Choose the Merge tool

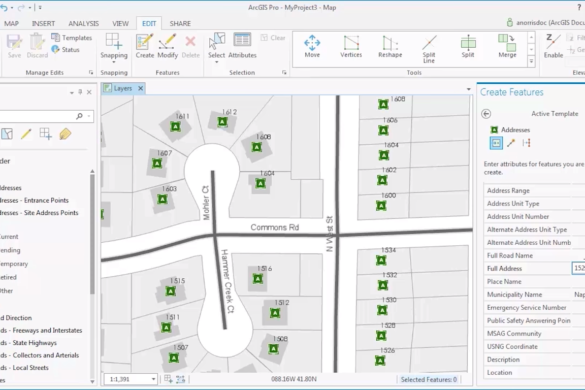(x=507, y=47)
